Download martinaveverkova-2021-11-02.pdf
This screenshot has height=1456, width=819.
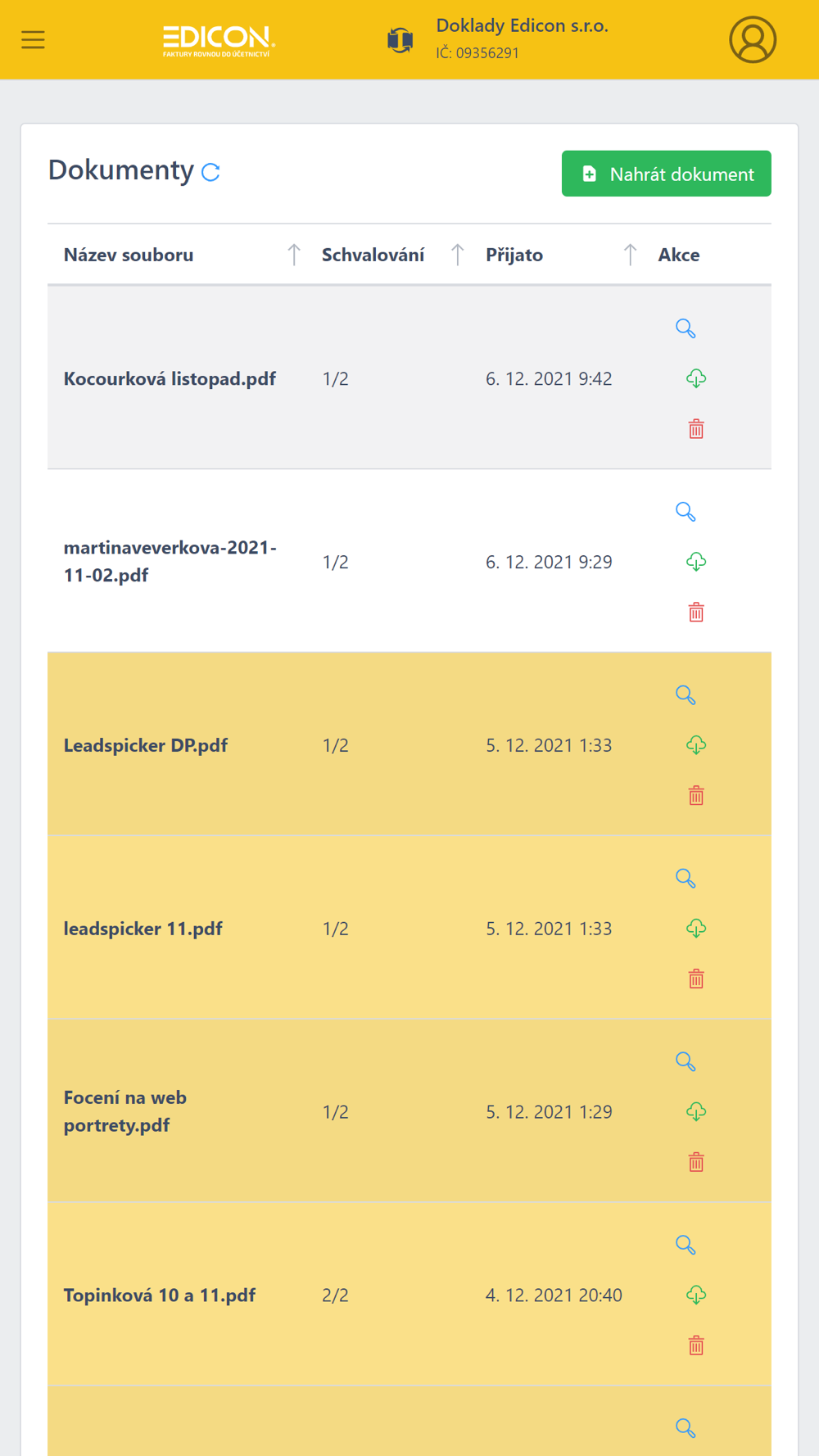pos(696,562)
